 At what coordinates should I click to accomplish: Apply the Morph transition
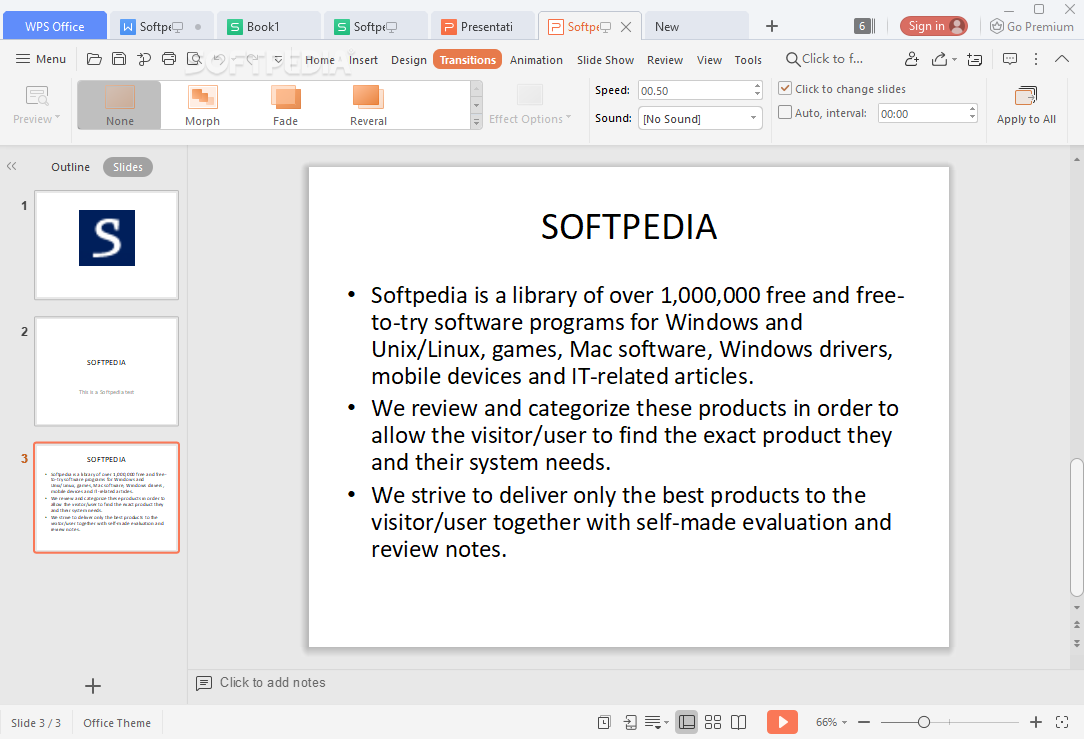pos(203,105)
